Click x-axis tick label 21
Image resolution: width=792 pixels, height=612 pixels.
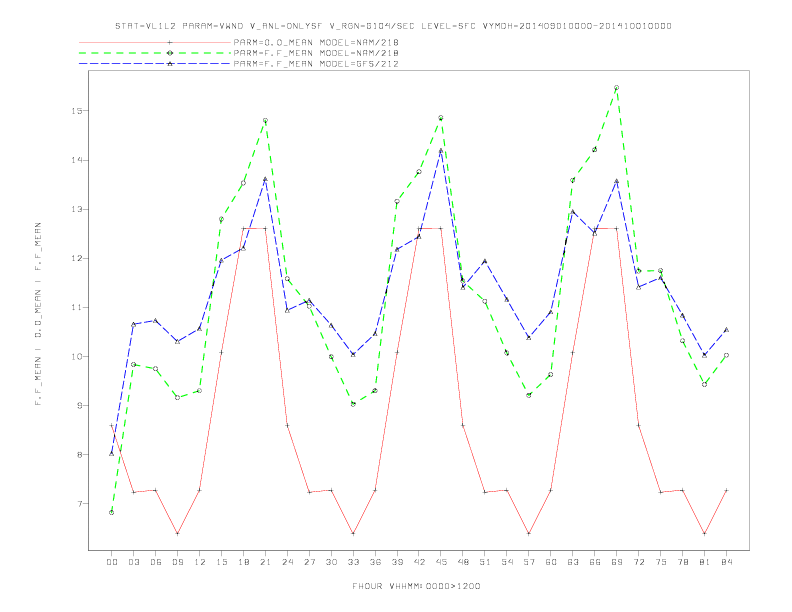265,562
